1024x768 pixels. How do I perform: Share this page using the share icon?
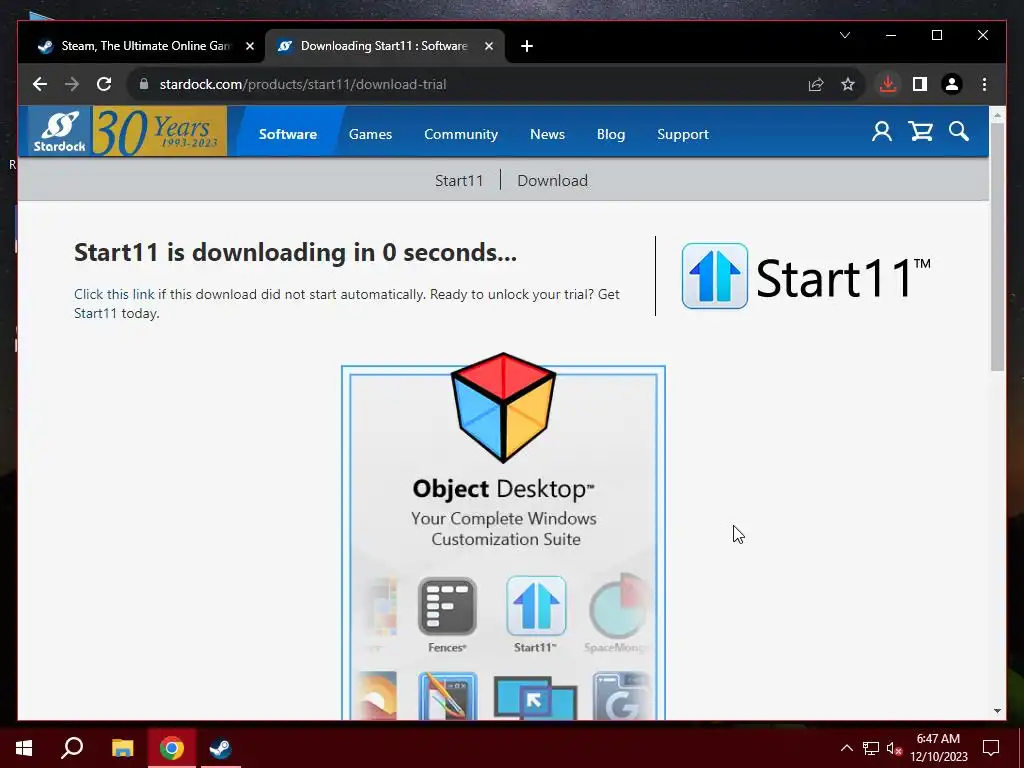816,84
